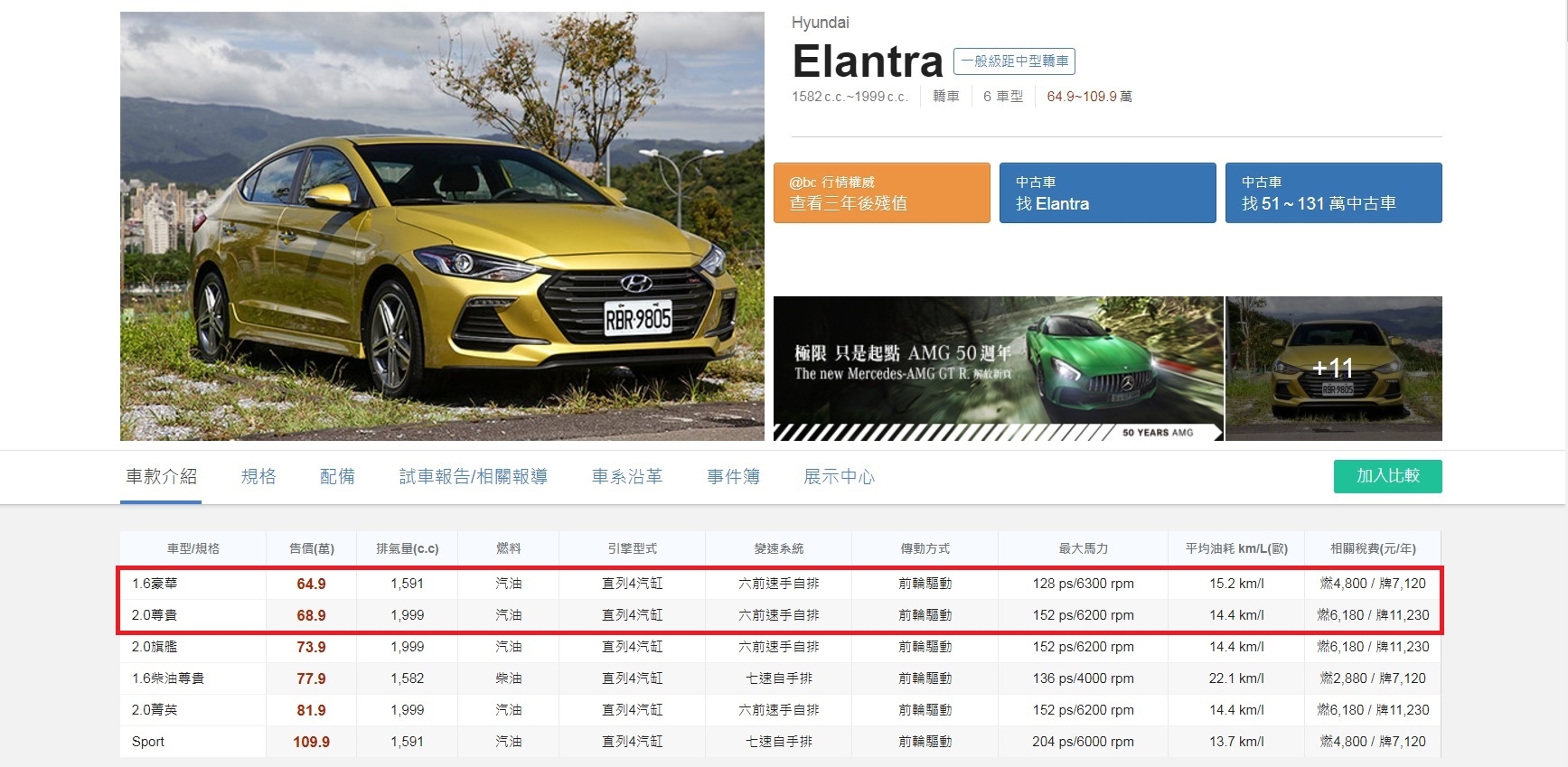Click the 1582c.c.~1999c.c. displacement text
The image size is (1568, 767).
(x=850, y=97)
